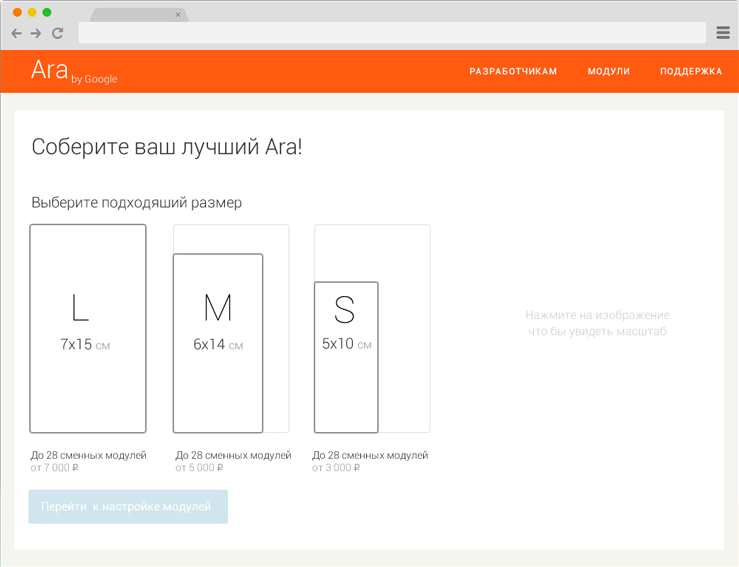Click the Перейти к настройке модулей button

pos(128,507)
